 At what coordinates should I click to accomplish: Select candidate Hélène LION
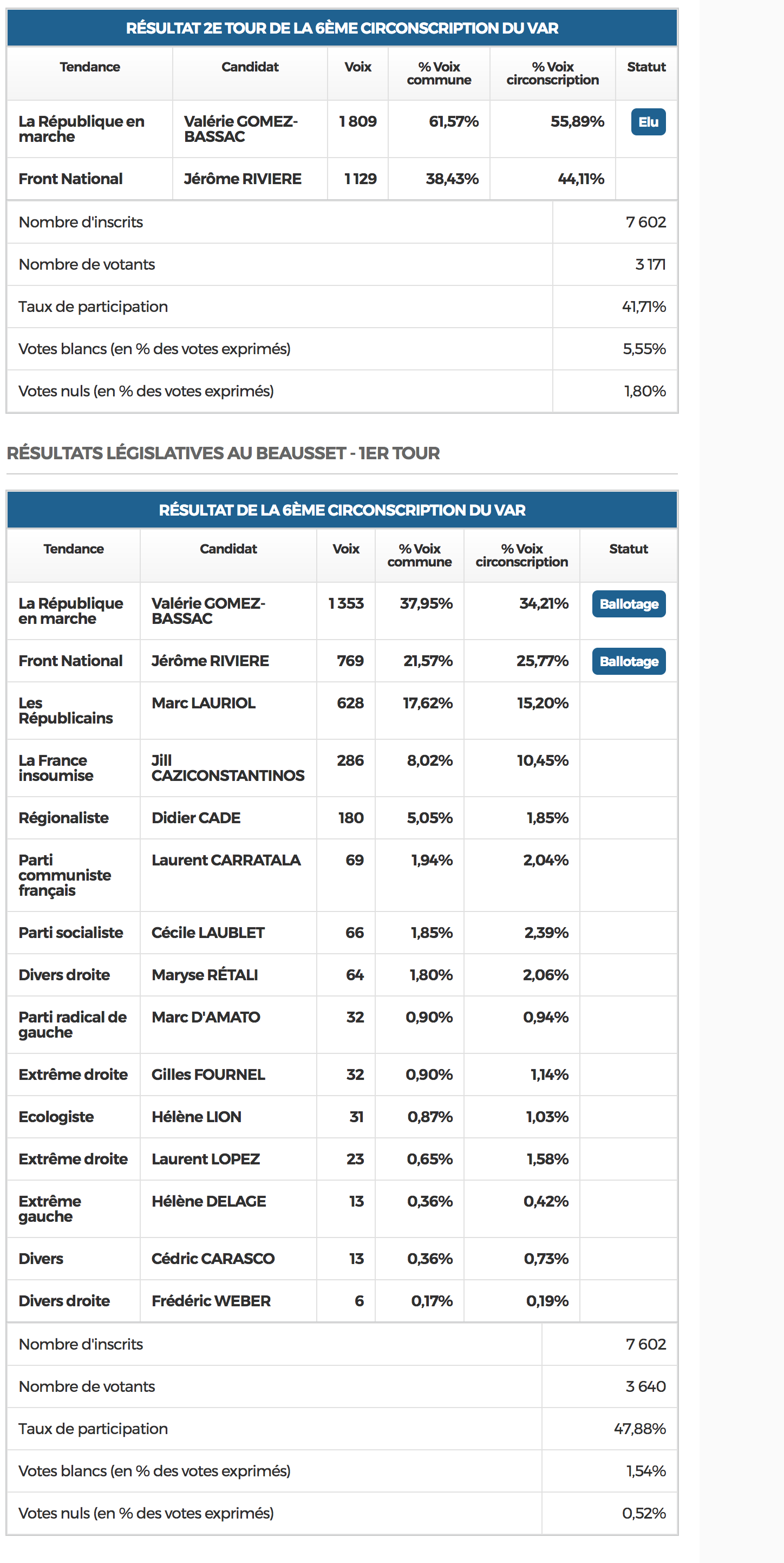pos(196,1116)
